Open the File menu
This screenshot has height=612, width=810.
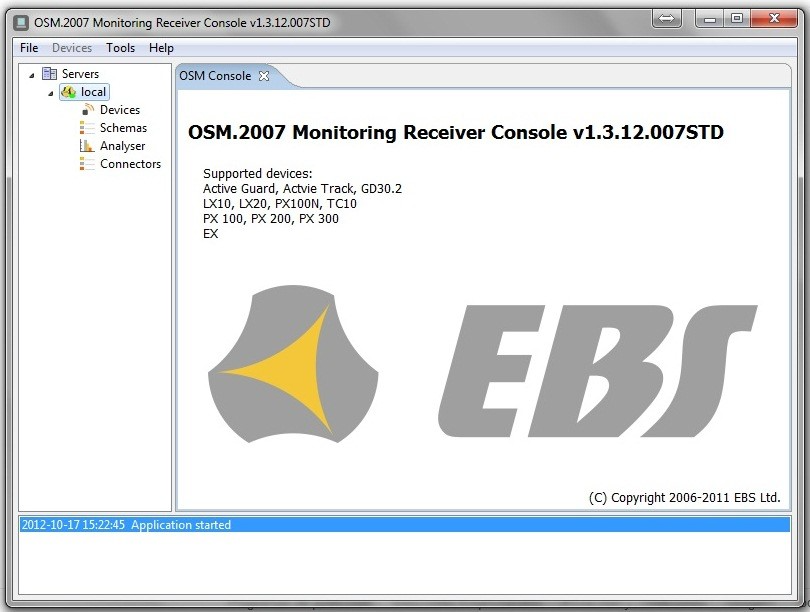pyautogui.click(x=29, y=48)
